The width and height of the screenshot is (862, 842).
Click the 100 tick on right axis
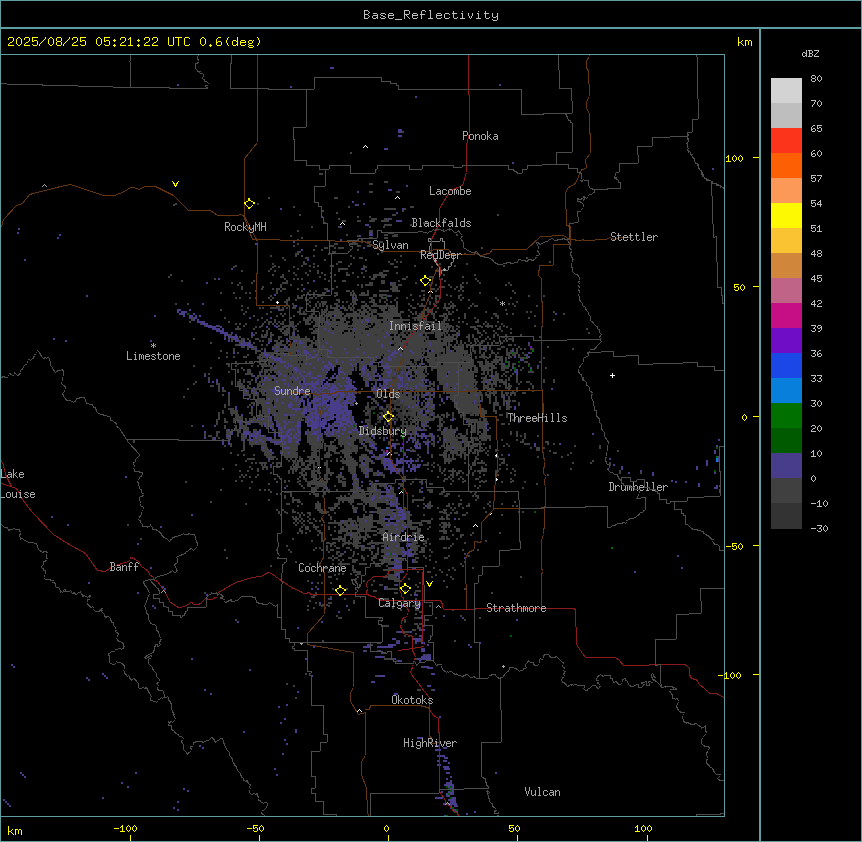point(734,158)
